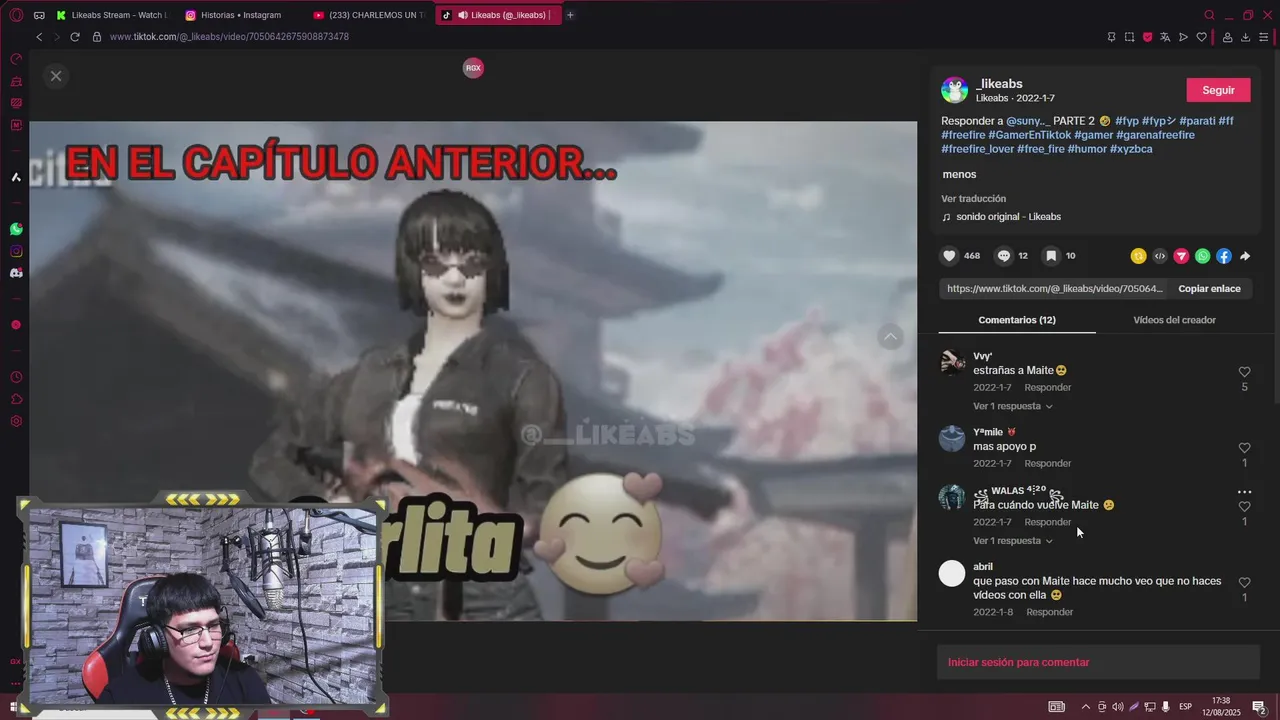
Task: Open the #GamerEnTiktok hashtag
Action: pos(1029,135)
